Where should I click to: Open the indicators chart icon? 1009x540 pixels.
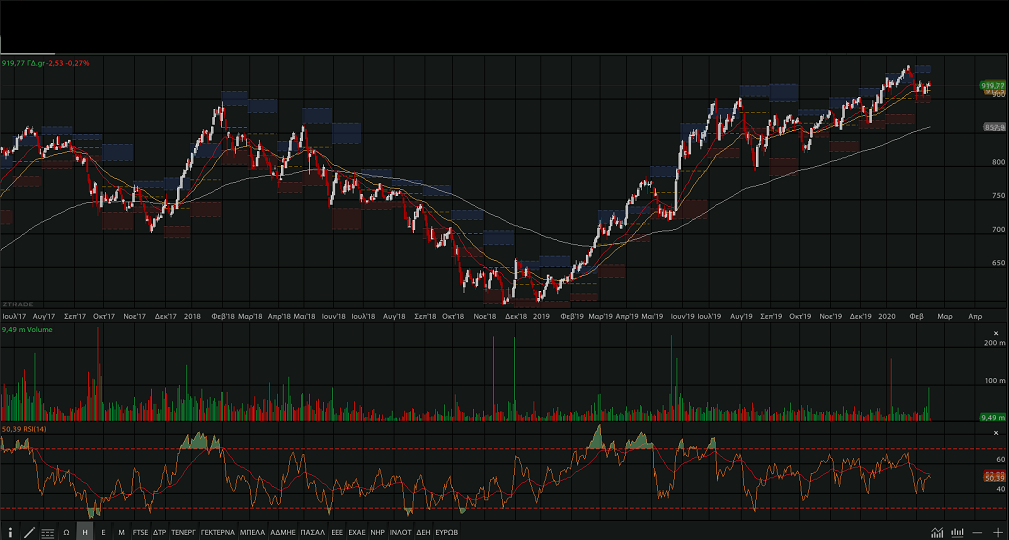coord(937,532)
